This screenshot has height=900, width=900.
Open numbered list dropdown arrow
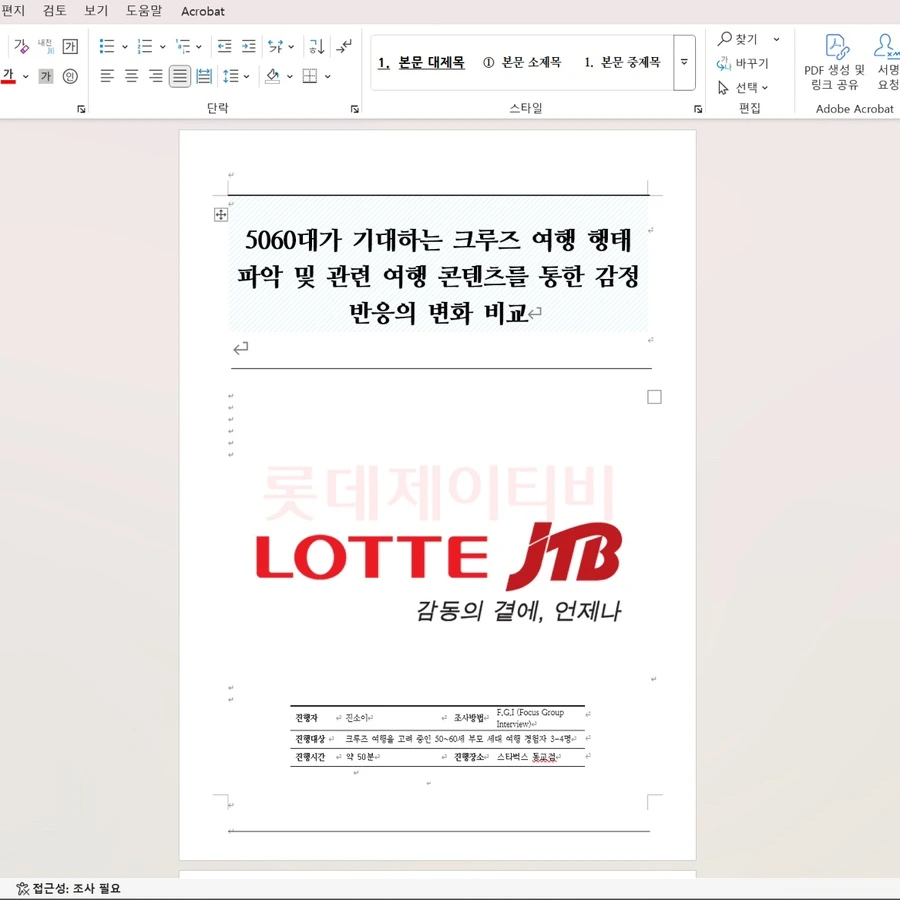(162, 46)
